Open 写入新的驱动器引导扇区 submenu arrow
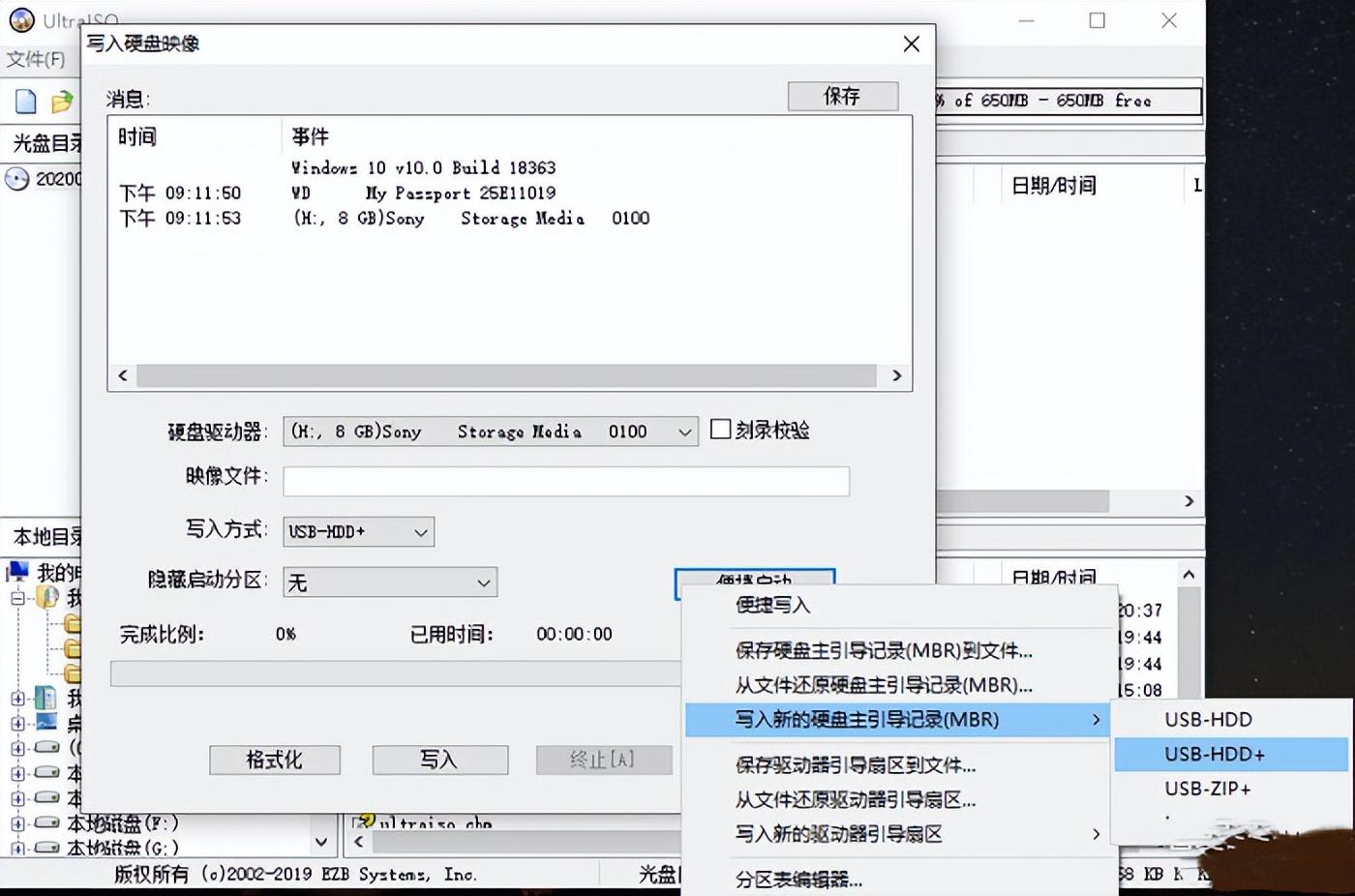This screenshot has width=1355, height=896. 1096,833
